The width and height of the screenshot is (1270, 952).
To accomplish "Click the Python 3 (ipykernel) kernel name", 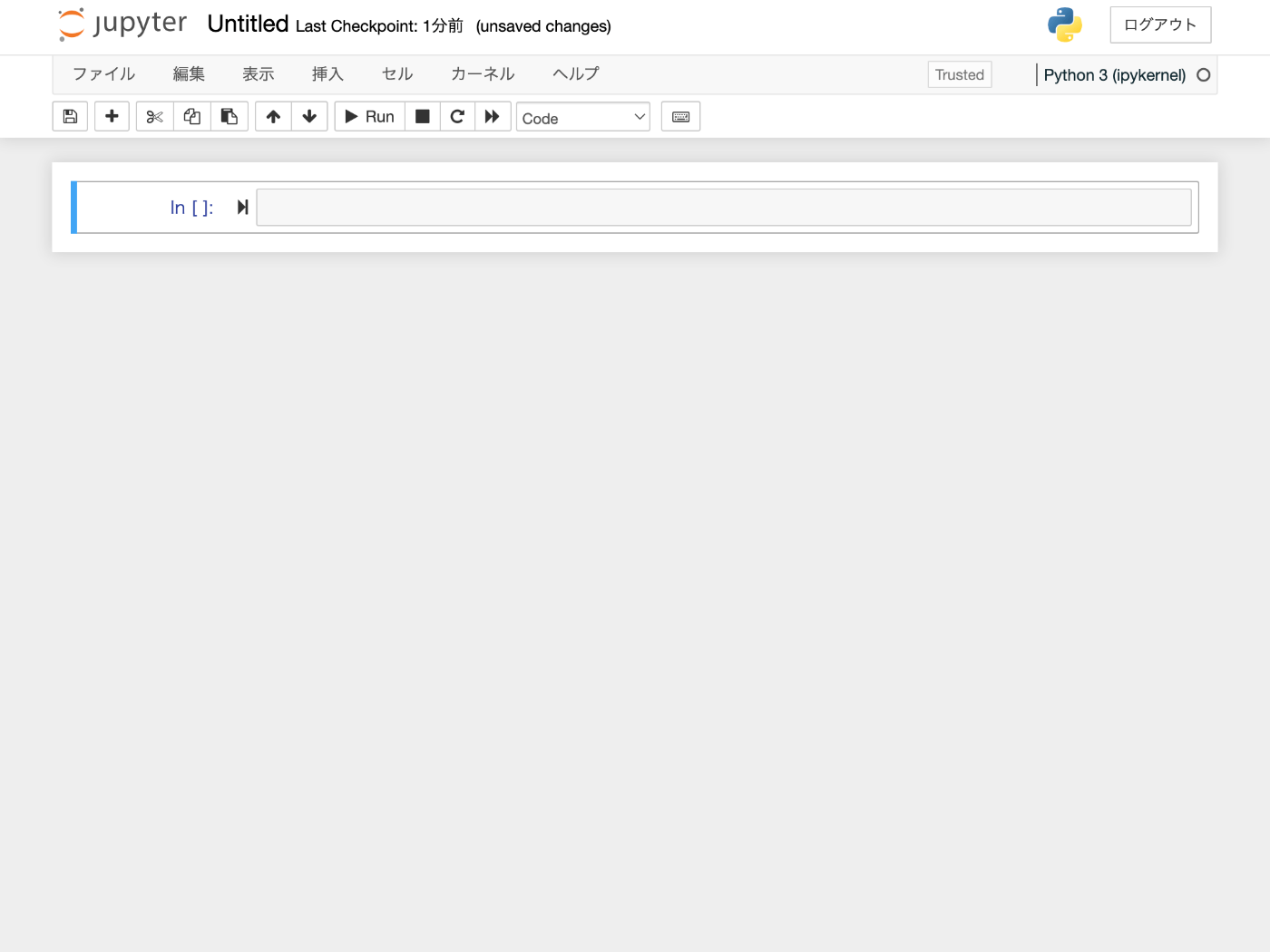I will 1114,75.
